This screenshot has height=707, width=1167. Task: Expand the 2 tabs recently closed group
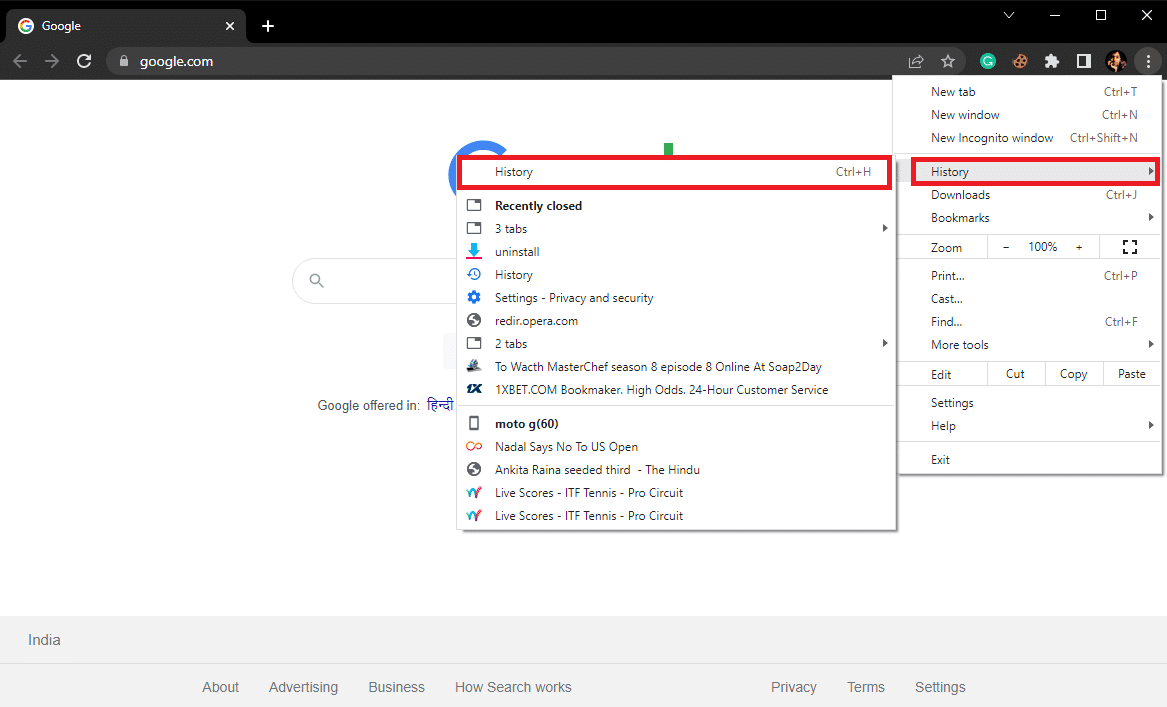click(x=676, y=344)
